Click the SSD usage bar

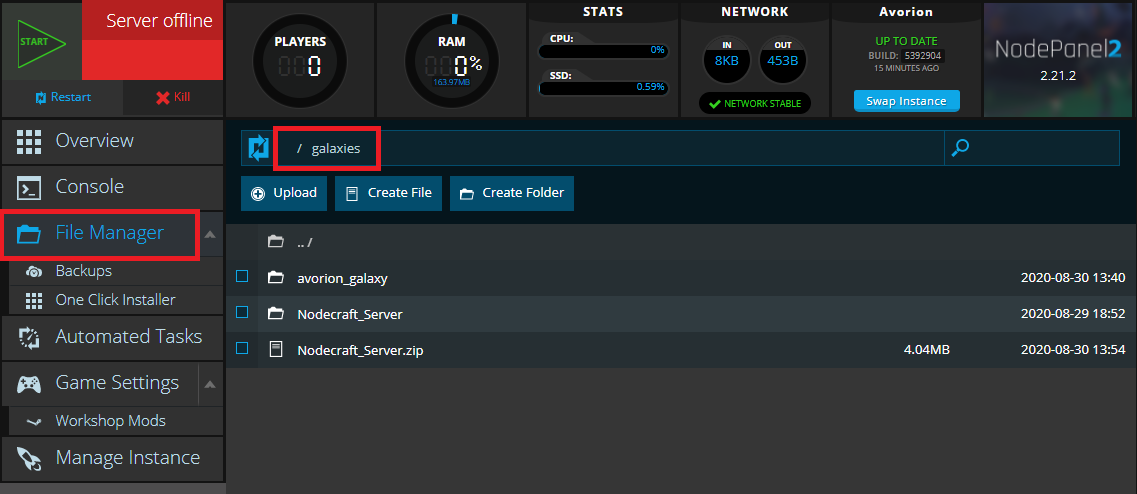point(603,88)
